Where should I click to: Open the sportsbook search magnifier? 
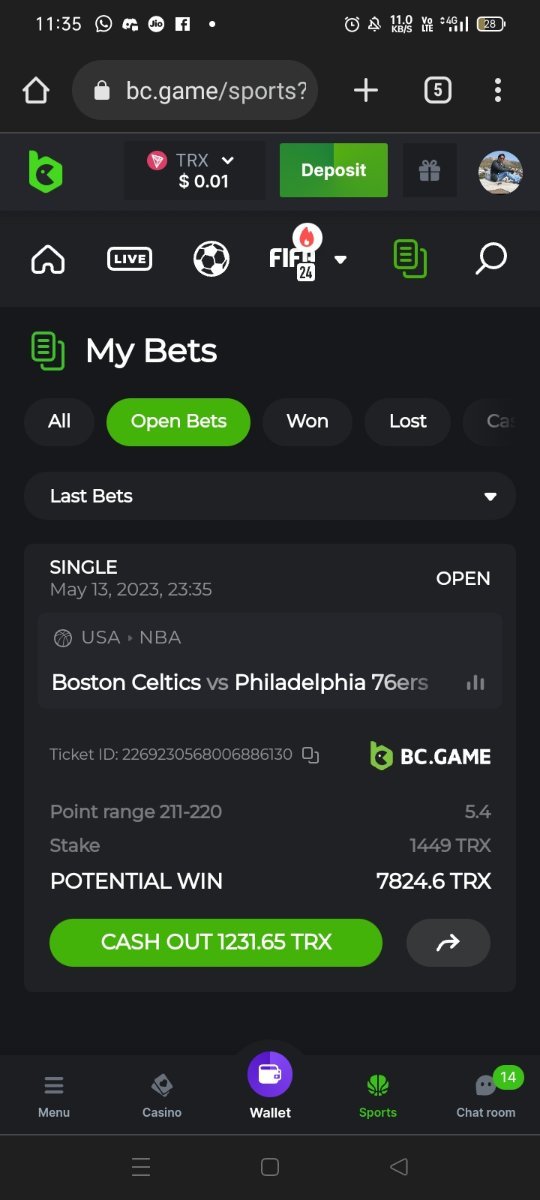[x=490, y=259]
